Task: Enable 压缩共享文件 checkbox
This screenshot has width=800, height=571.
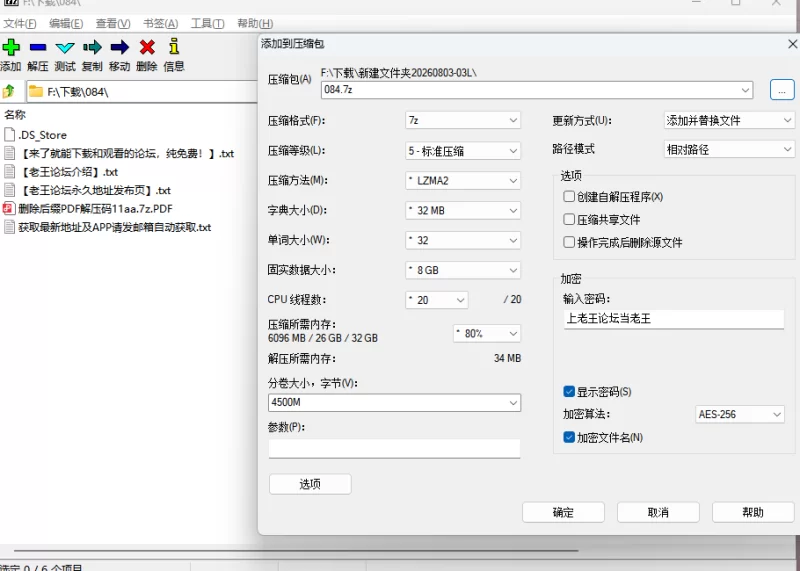Action: [x=569, y=219]
